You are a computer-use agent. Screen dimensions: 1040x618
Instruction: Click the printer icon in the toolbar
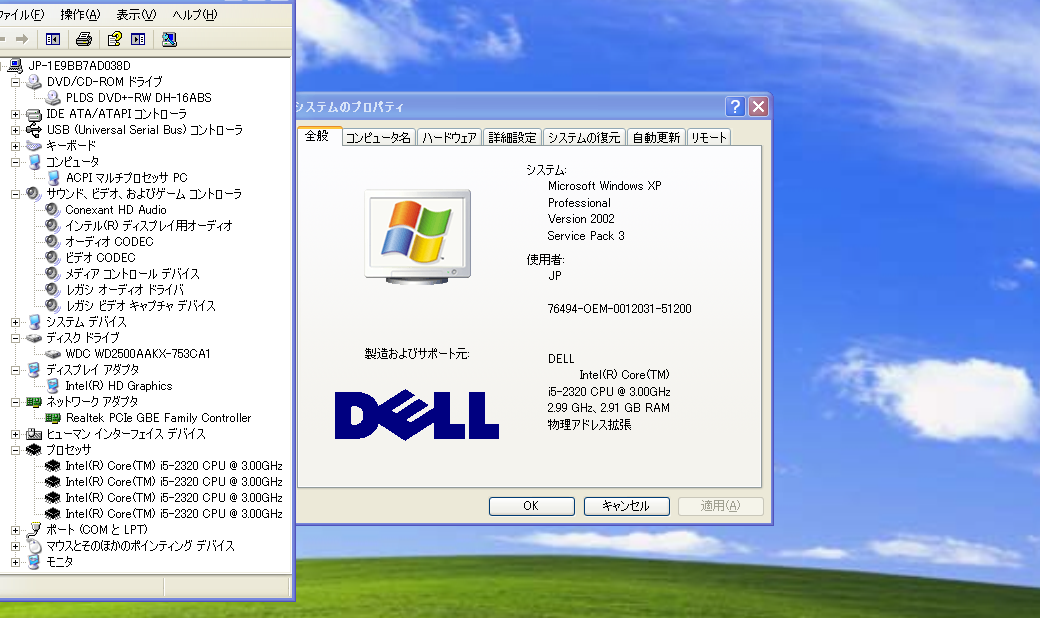(84, 39)
